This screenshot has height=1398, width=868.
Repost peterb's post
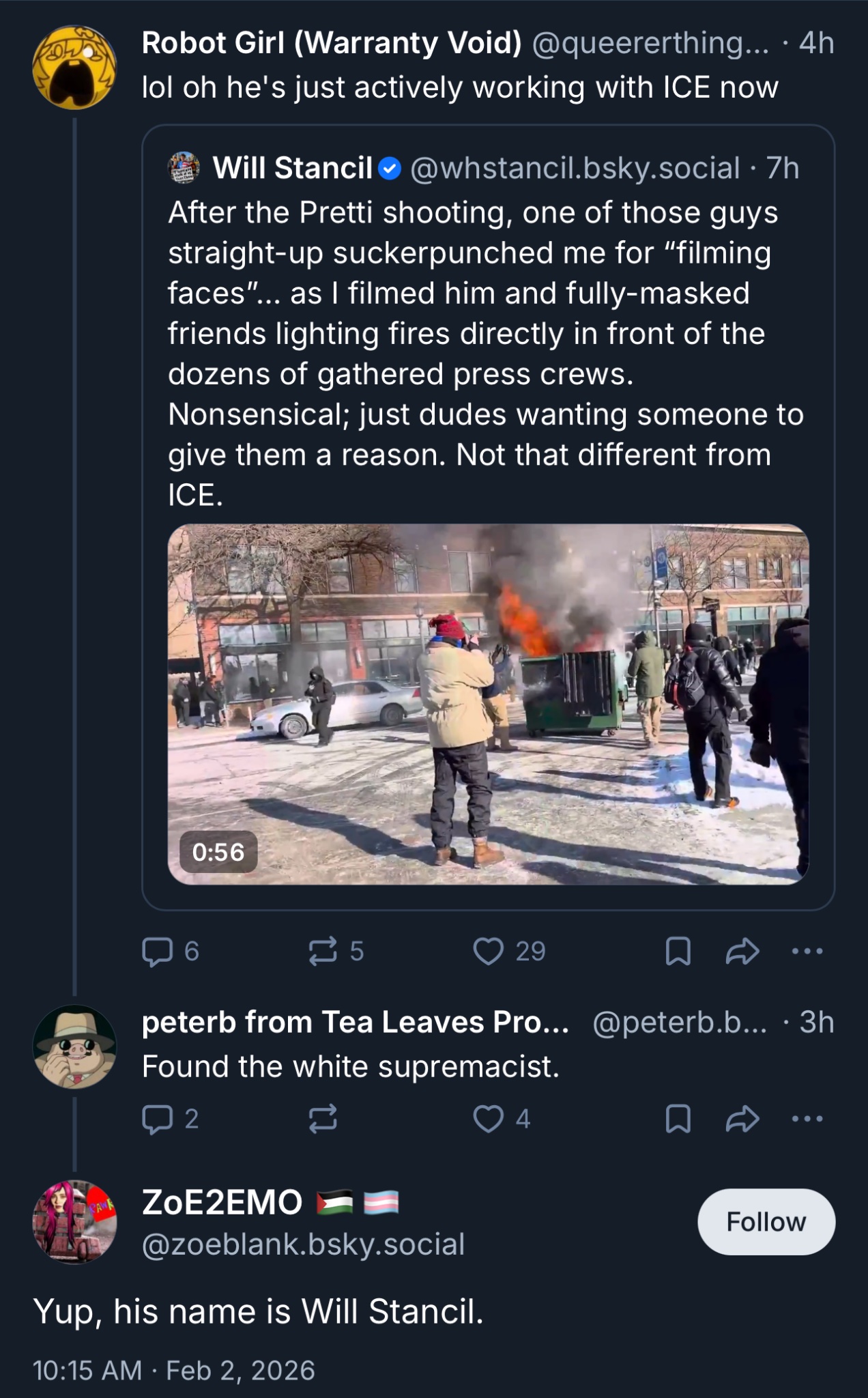point(323,1119)
